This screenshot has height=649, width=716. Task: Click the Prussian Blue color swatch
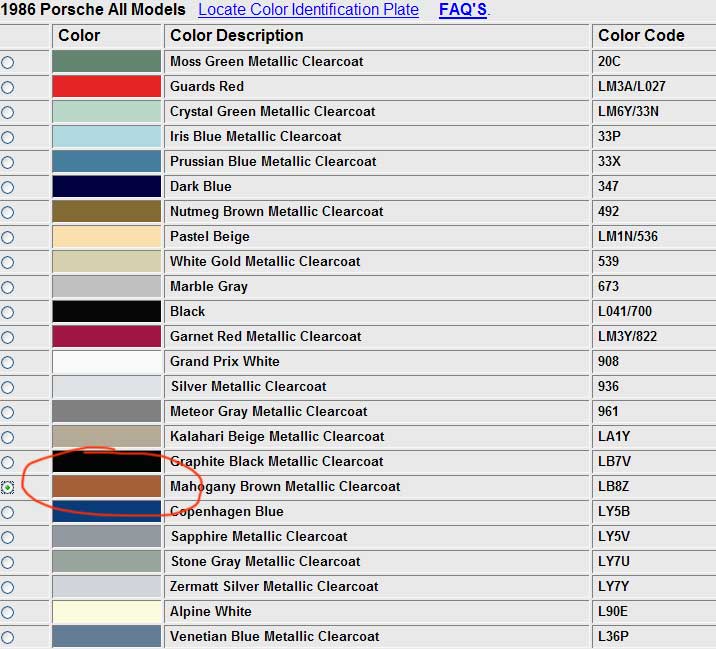coord(107,162)
